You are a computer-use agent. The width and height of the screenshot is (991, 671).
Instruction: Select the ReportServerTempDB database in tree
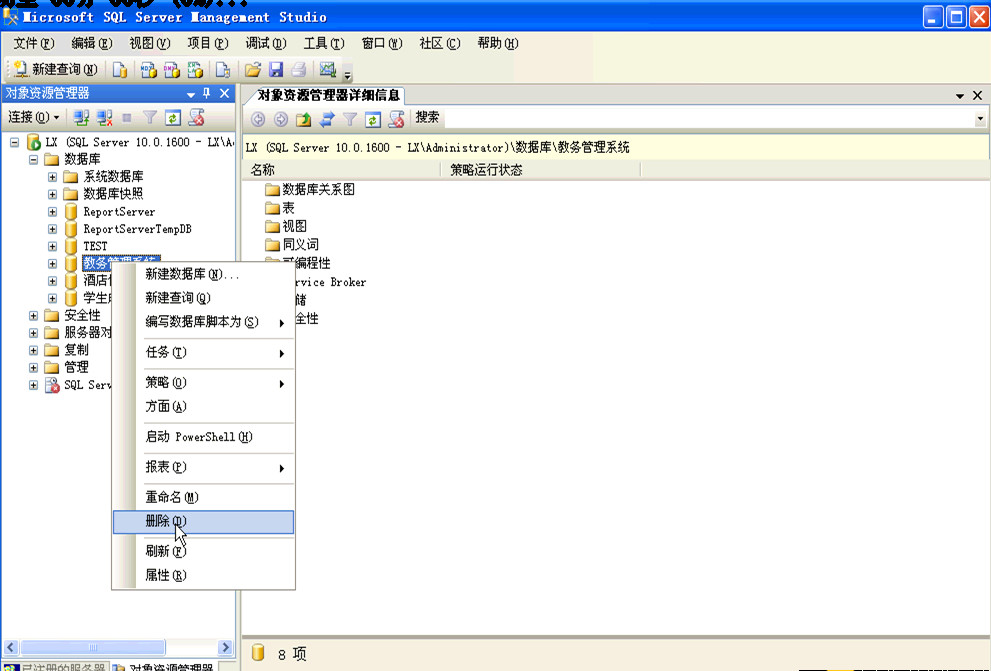137,229
